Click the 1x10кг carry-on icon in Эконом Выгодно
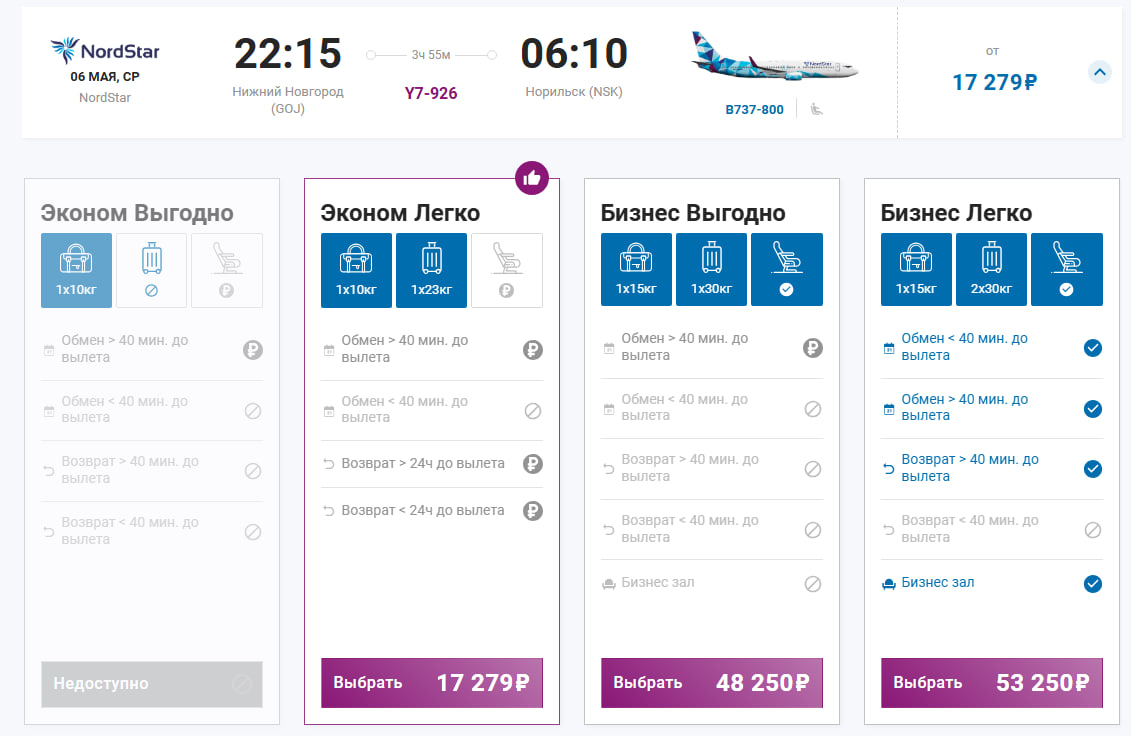 point(76,270)
